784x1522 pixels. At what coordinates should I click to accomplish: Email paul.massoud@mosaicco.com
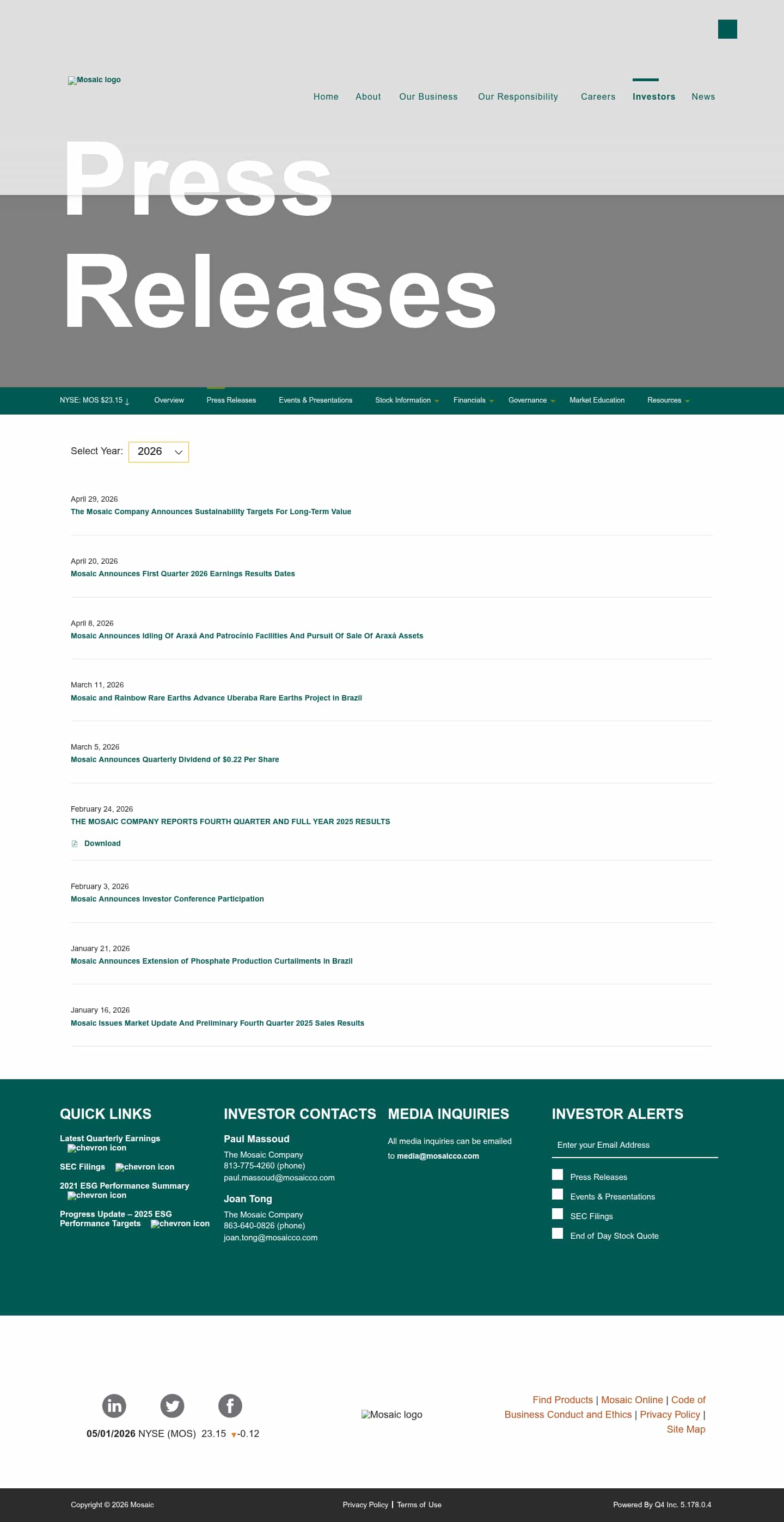point(279,1178)
